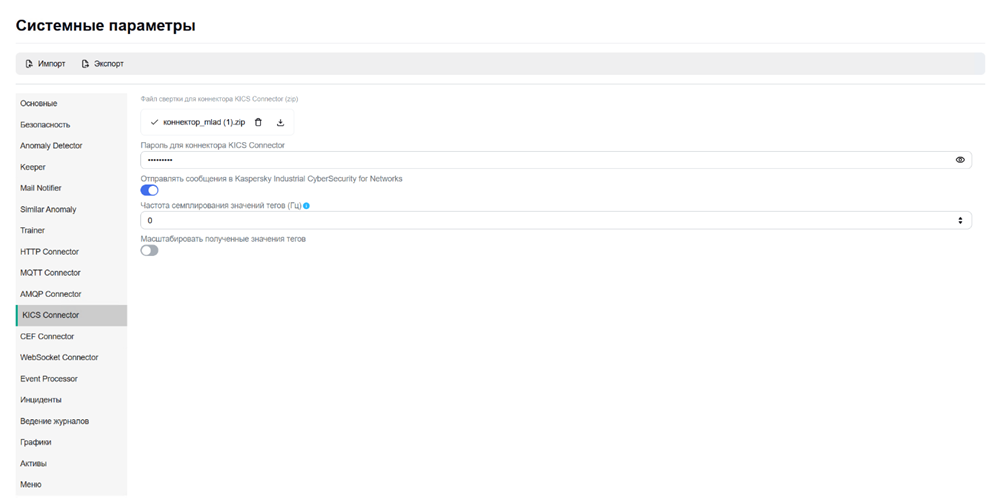Click the checkmark icon beside uploaded zip

[x=154, y=122]
